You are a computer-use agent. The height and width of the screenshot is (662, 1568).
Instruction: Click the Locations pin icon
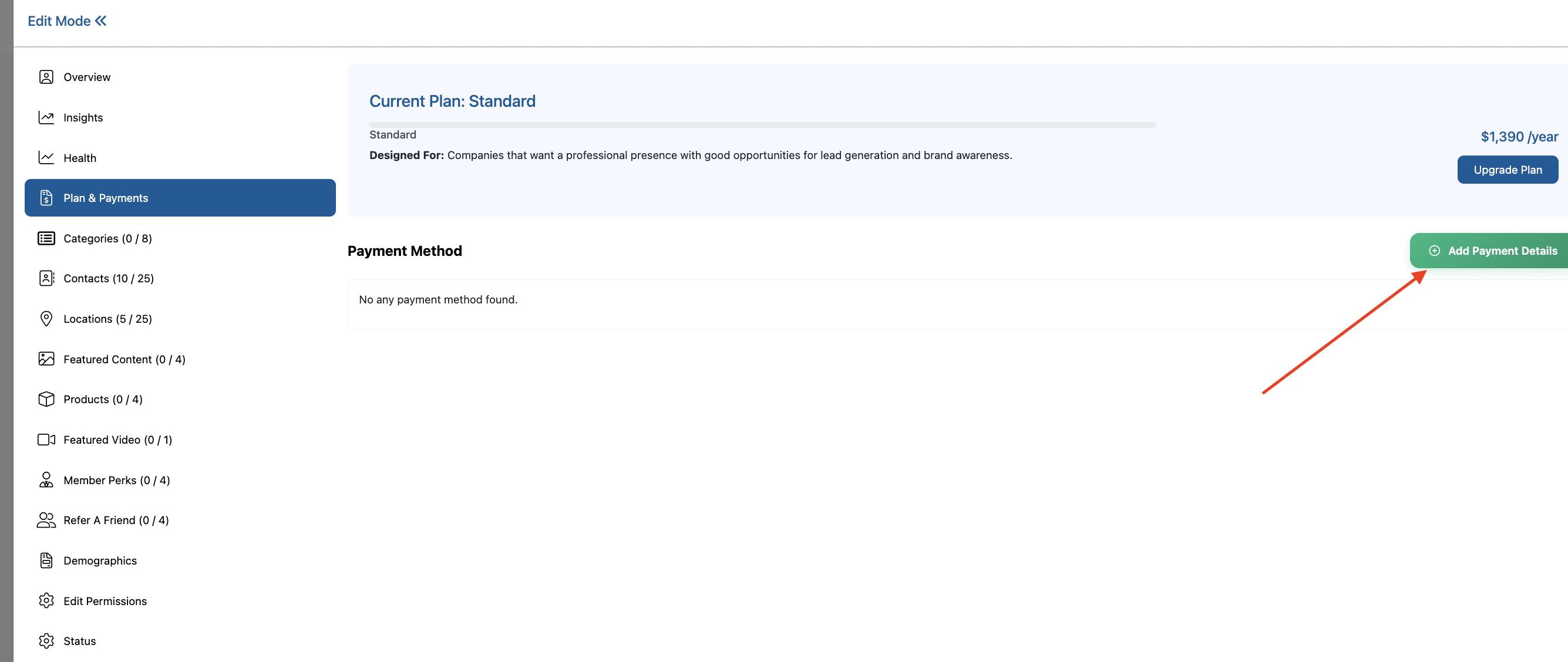pos(46,319)
